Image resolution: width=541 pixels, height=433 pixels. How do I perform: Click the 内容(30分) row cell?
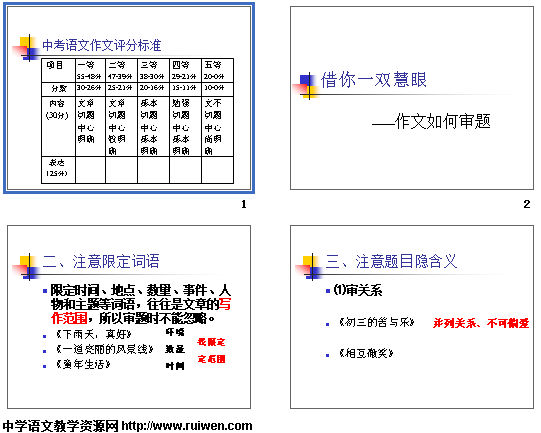coord(58,127)
